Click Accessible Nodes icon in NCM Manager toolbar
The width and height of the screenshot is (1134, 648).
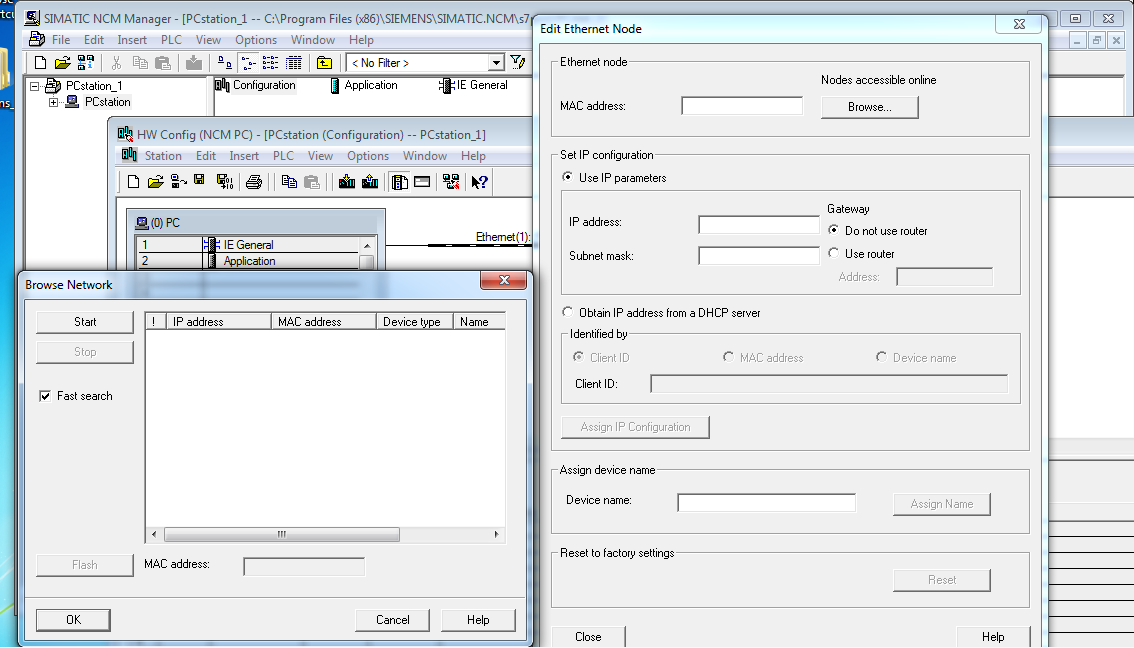[x=85, y=63]
